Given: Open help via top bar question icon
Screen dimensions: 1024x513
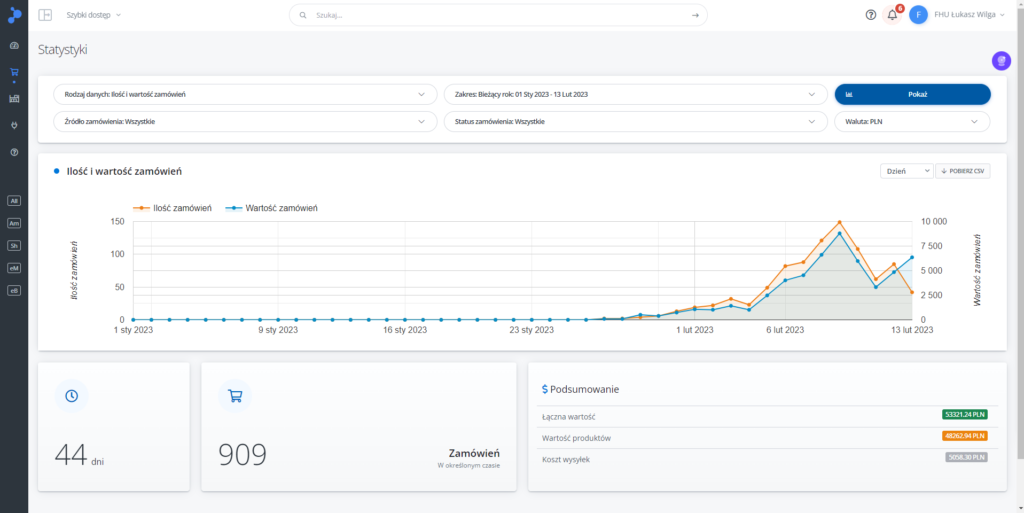Looking at the screenshot, I should 871,15.
